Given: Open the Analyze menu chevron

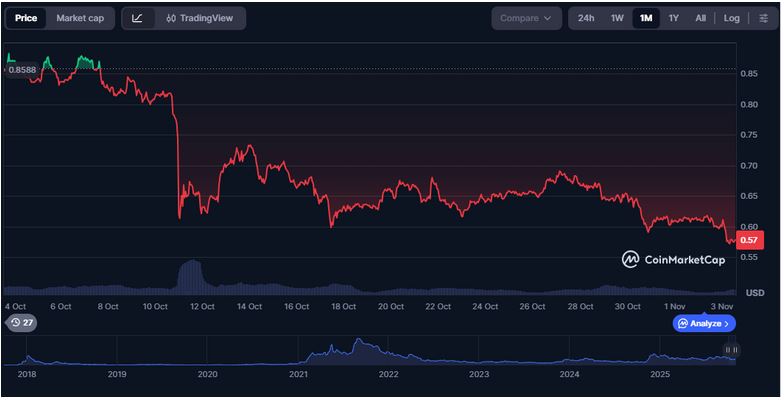Looking at the screenshot, I should [727, 323].
